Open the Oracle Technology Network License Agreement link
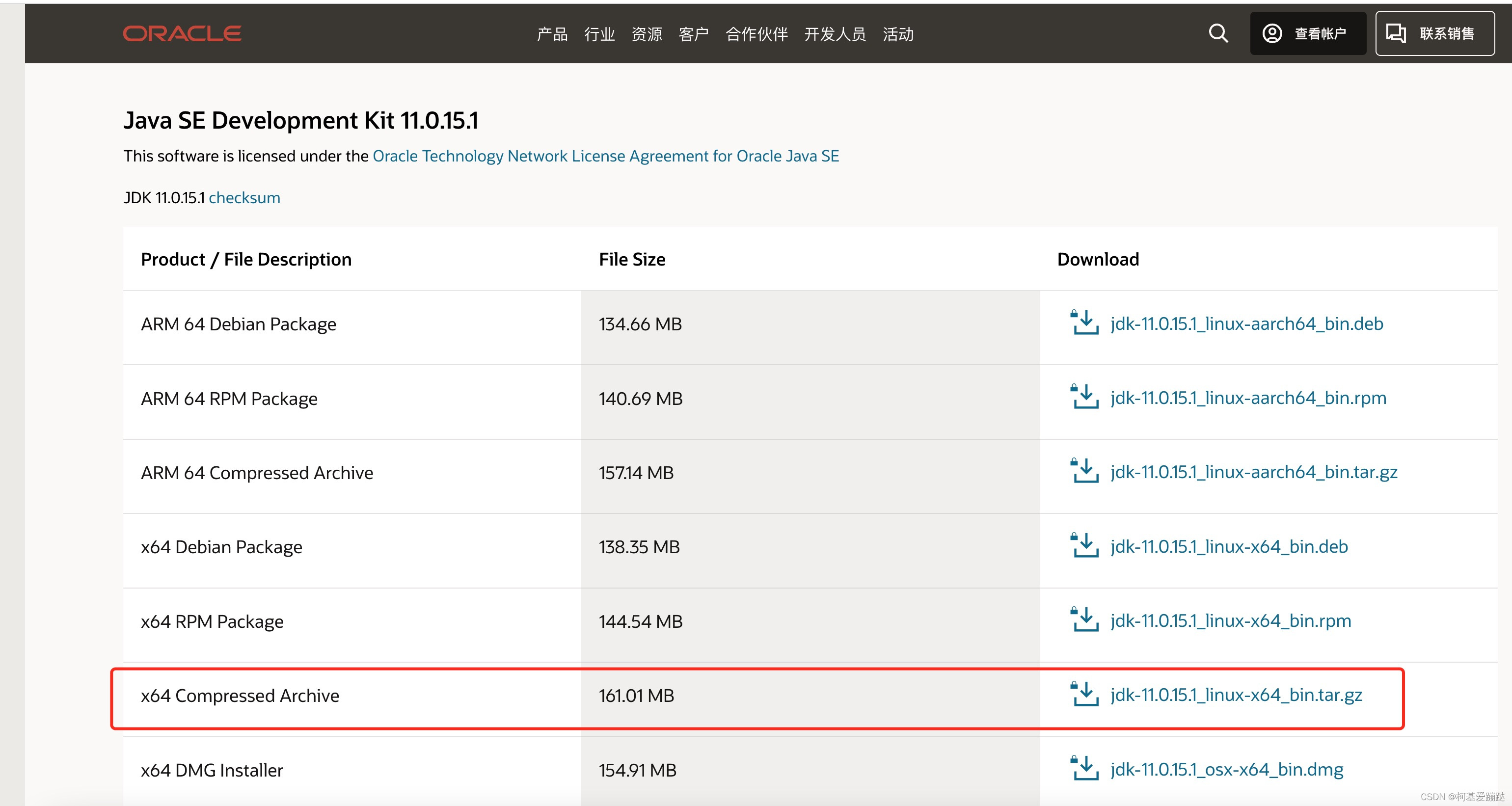 [606, 156]
